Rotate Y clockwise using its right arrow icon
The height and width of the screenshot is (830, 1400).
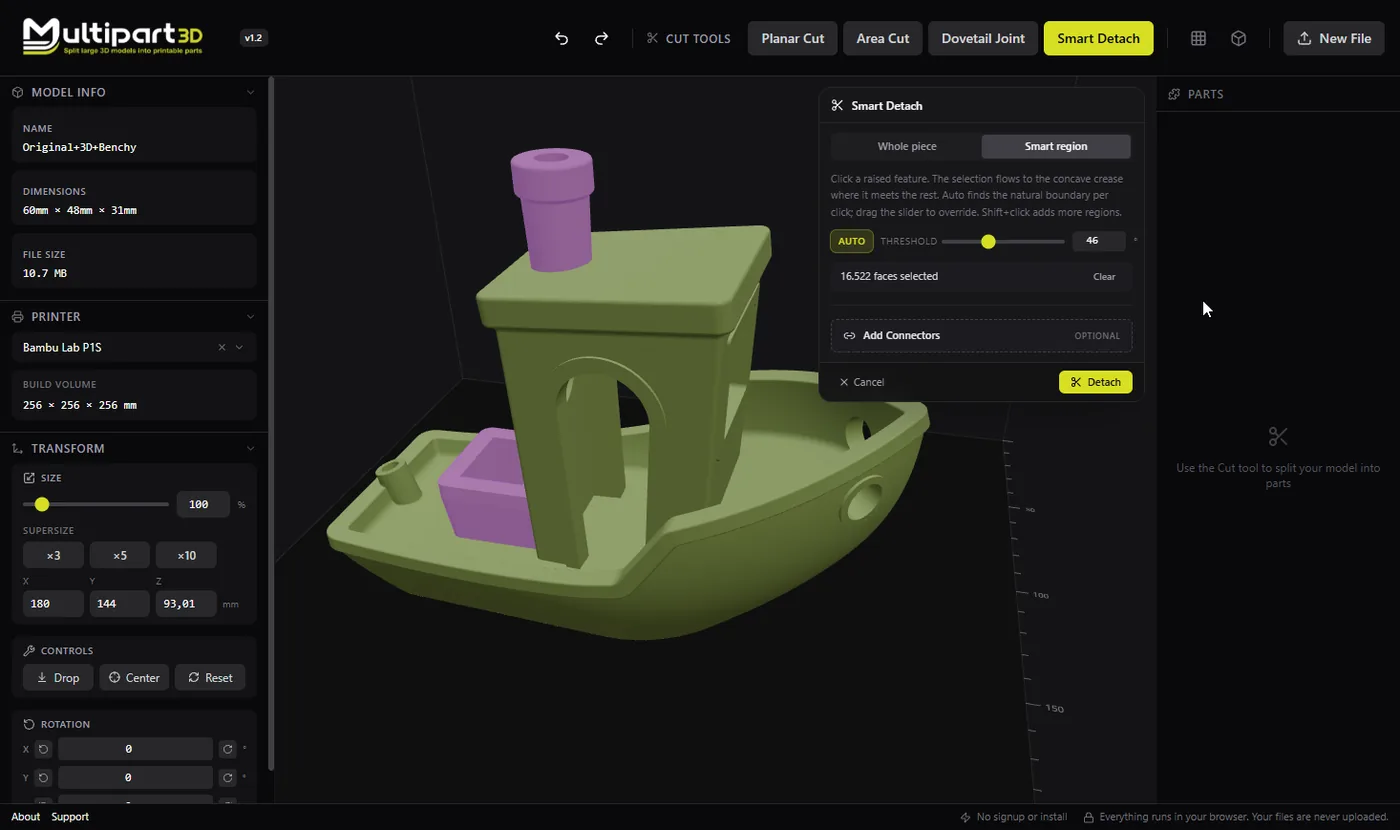[228, 778]
